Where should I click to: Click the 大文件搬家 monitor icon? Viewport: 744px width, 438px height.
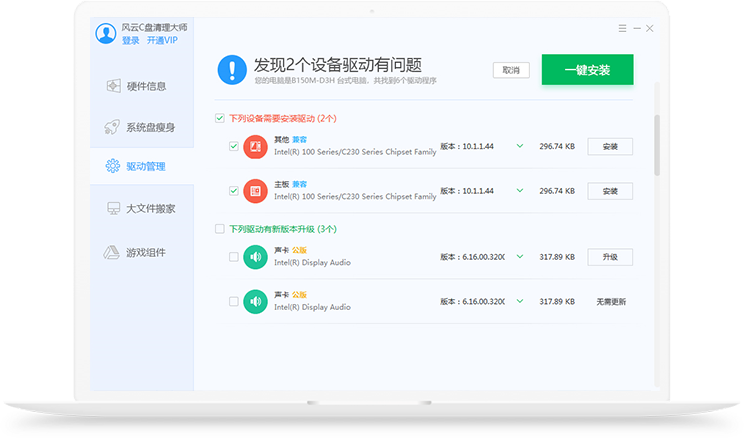click(x=114, y=209)
